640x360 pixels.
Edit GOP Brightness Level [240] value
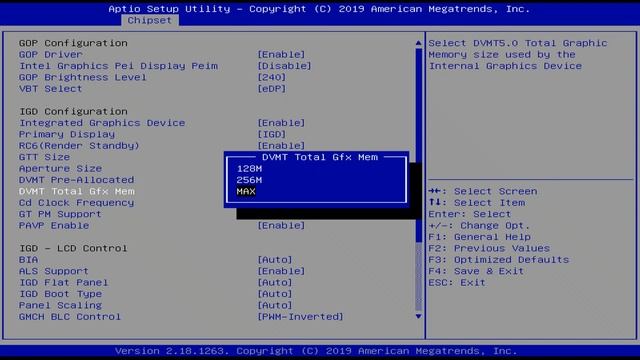(x=272, y=77)
